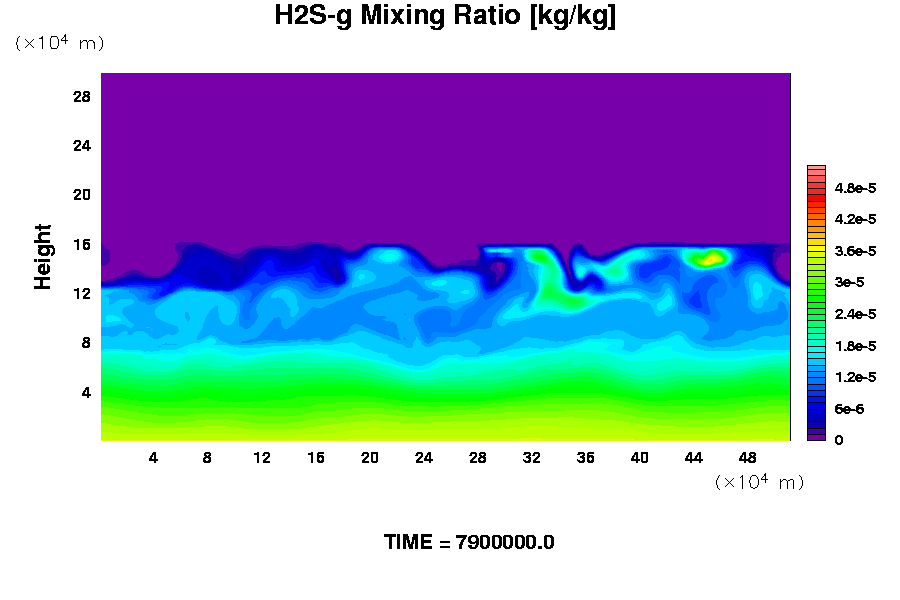The height and width of the screenshot is (600, 900).
Task: Click the 3.6e-5 colorbar label
Action: coord(856,251)
